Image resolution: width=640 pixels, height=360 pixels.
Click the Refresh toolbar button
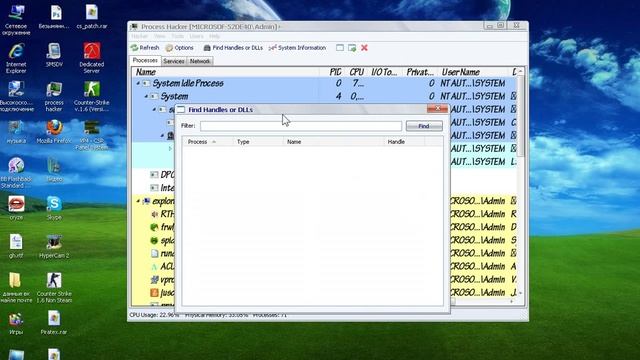145,48
